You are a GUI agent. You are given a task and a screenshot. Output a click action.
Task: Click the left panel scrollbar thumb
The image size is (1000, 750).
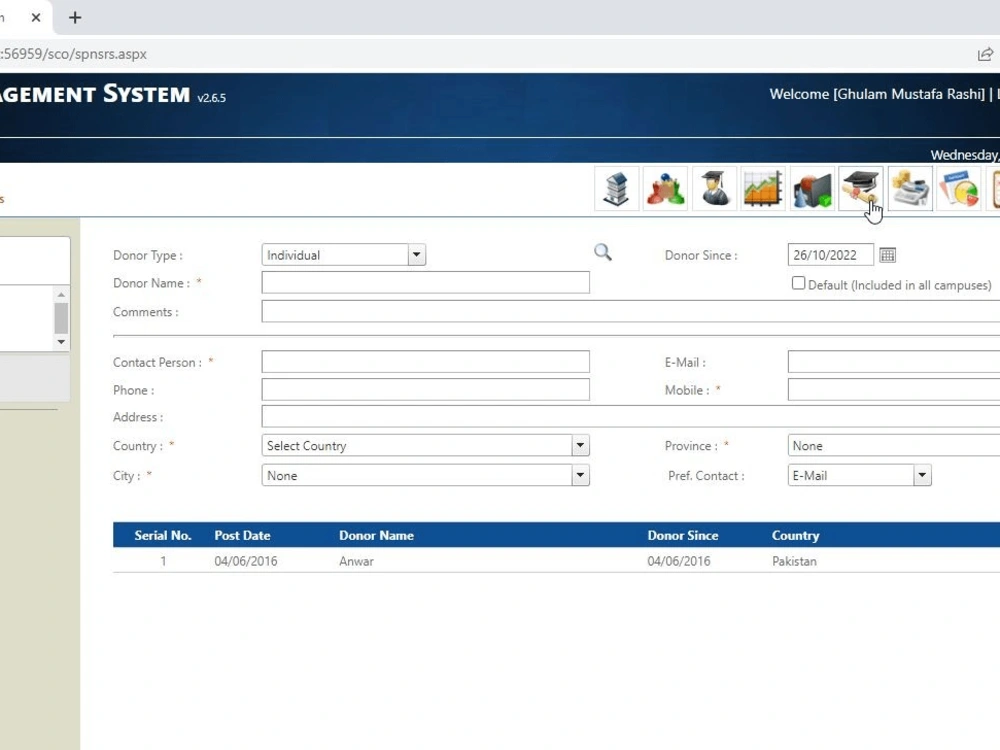tap(61, 318)
